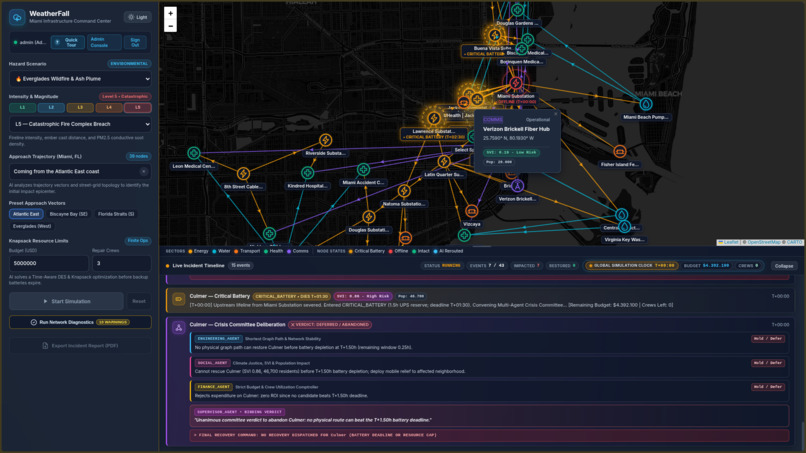Select intensity level L3
The image size is (806, 453).
click(80, 108)
